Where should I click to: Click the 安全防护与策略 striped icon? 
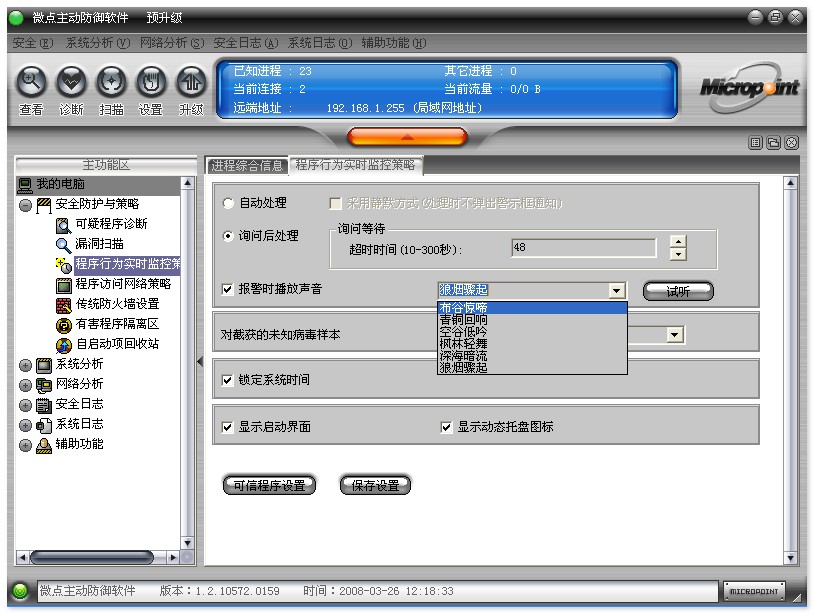point(44,205)
